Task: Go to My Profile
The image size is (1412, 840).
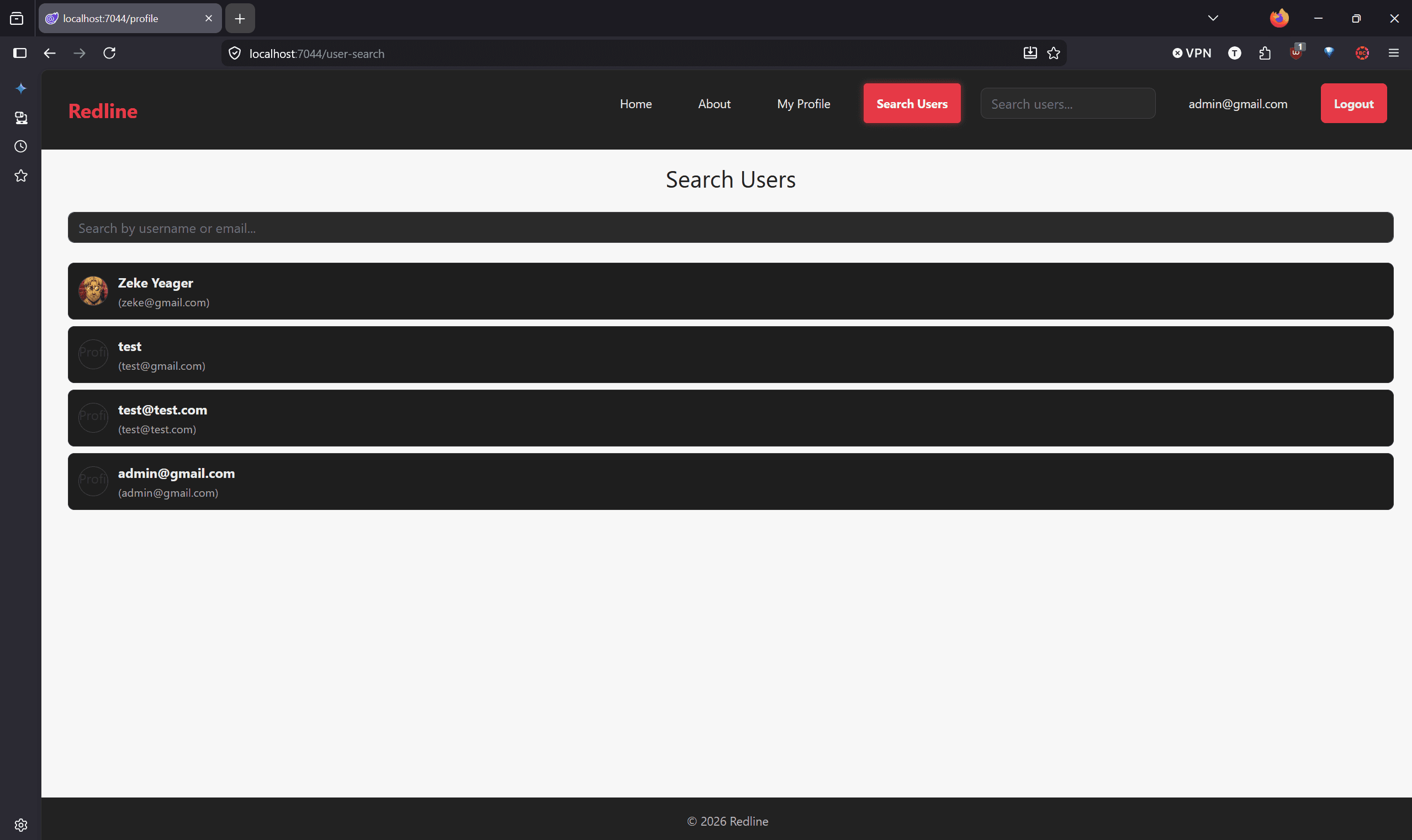Action: (803, 104)
